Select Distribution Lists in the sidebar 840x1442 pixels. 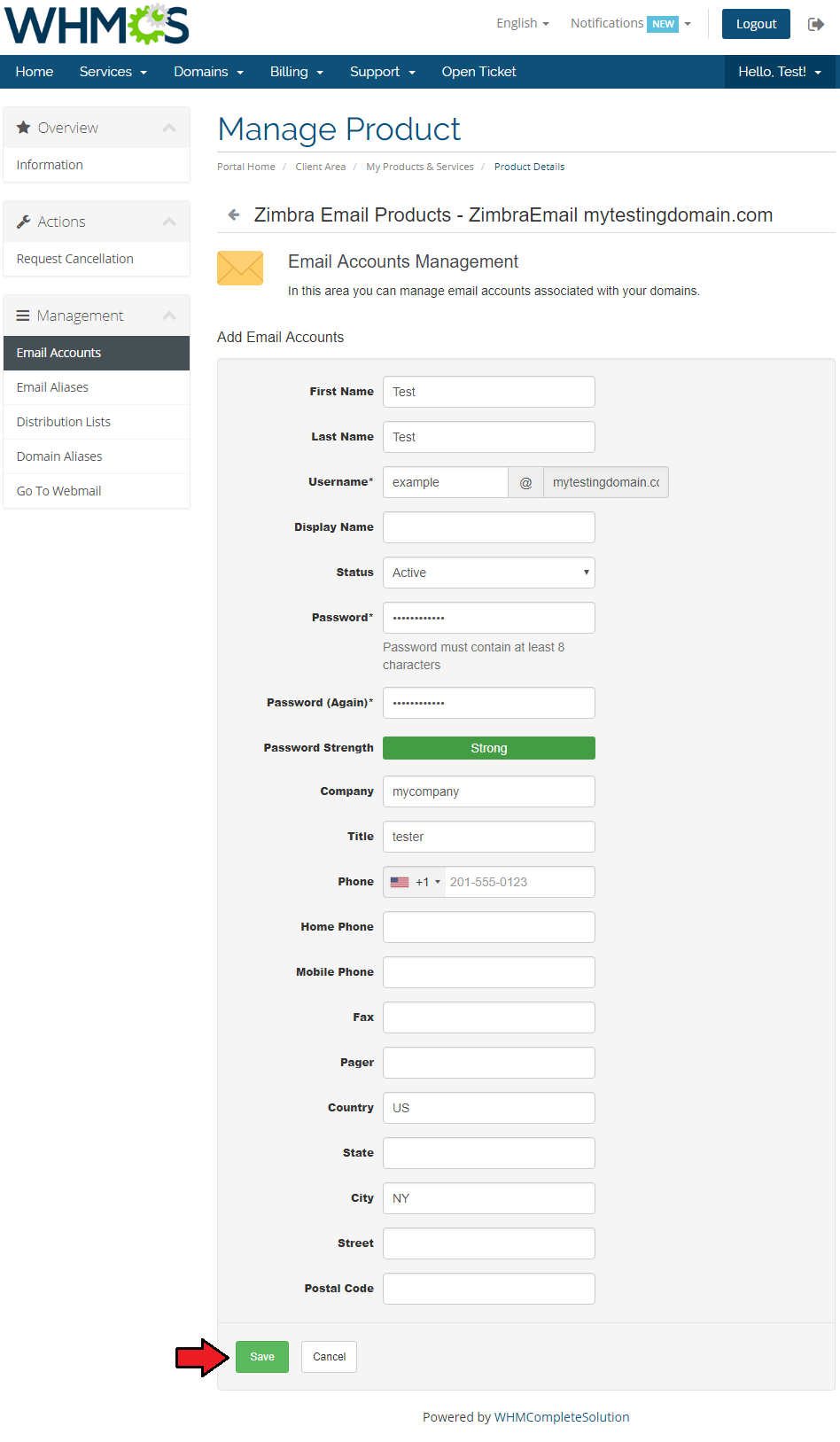pos(97,422)
